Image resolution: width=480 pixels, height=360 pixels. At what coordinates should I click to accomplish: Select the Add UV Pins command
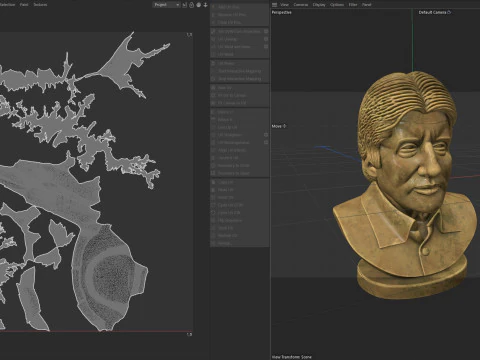pyautogui.click(x=240, y=7)
